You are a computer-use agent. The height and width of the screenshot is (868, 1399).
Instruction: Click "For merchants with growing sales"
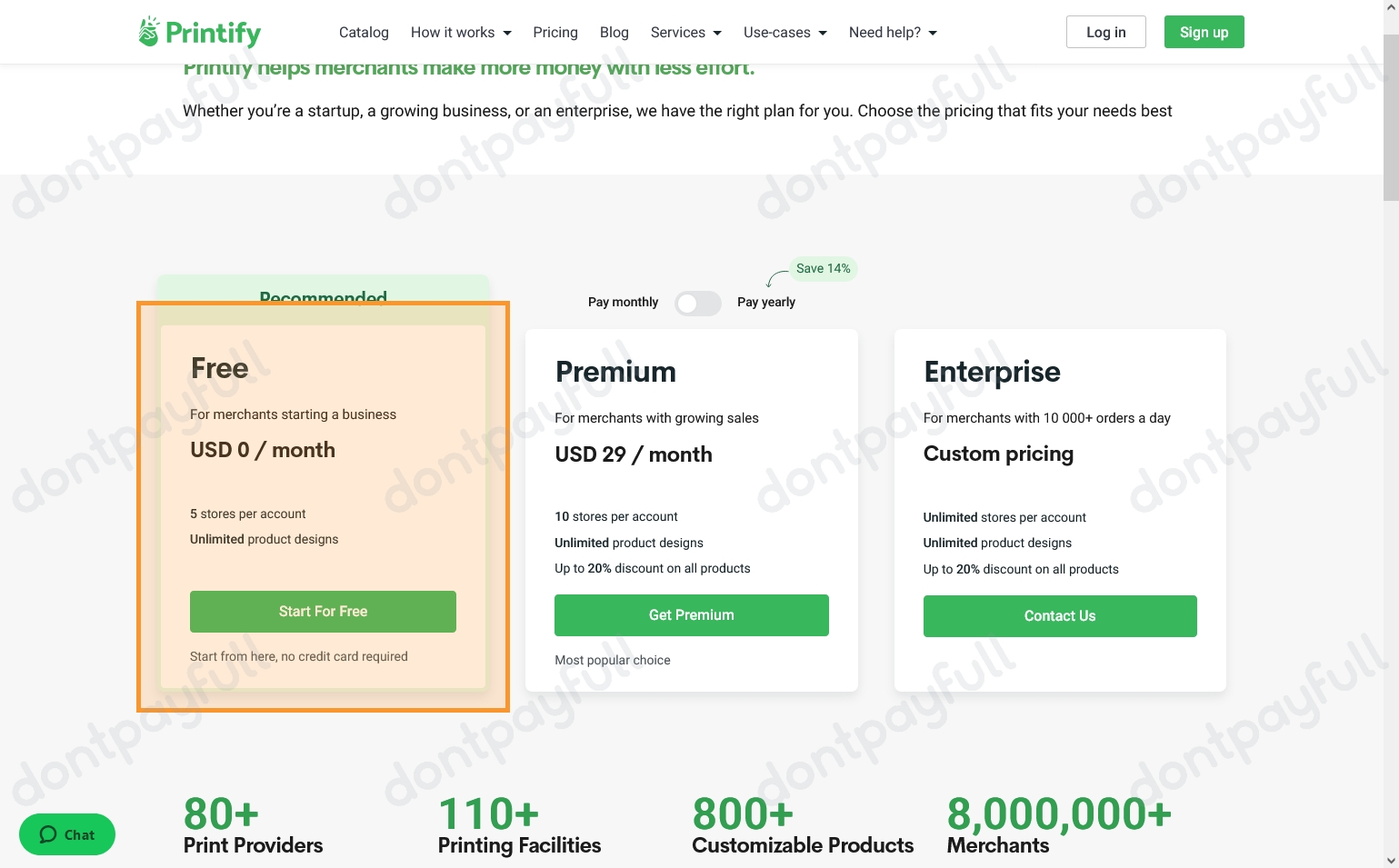point(657,418)
